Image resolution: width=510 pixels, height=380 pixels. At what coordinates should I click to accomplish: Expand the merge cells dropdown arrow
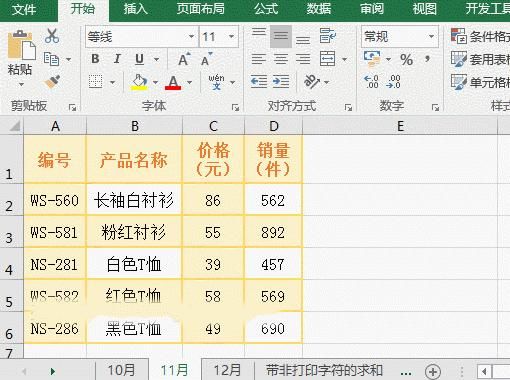click(345, 60)
